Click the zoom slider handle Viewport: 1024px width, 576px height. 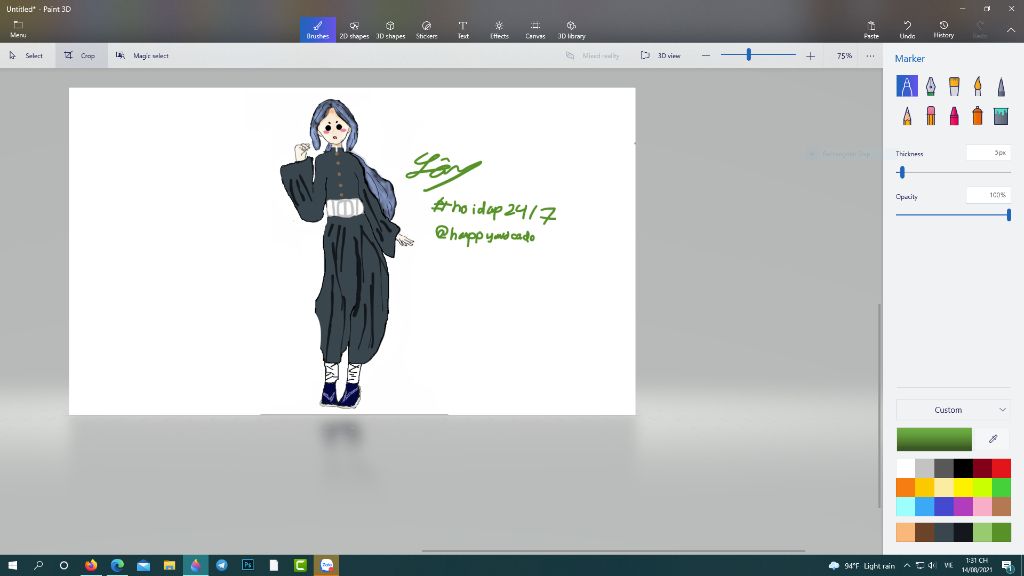point(749,56)
